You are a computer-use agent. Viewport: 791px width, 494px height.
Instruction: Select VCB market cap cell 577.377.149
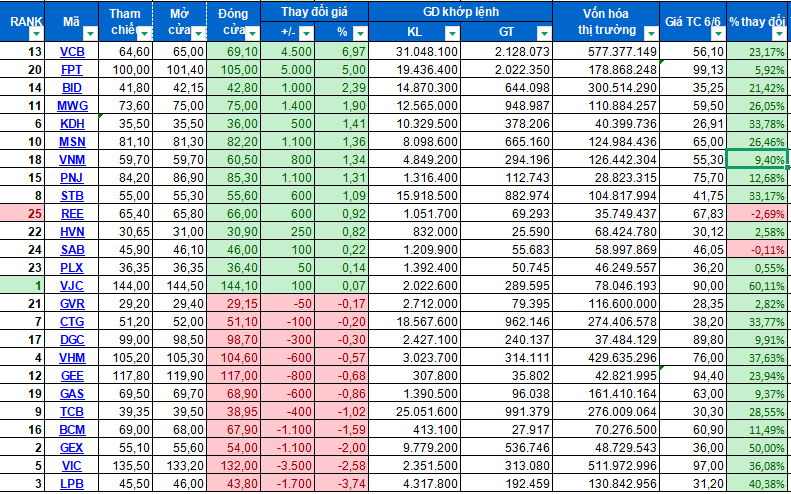[x=606, y=51]
